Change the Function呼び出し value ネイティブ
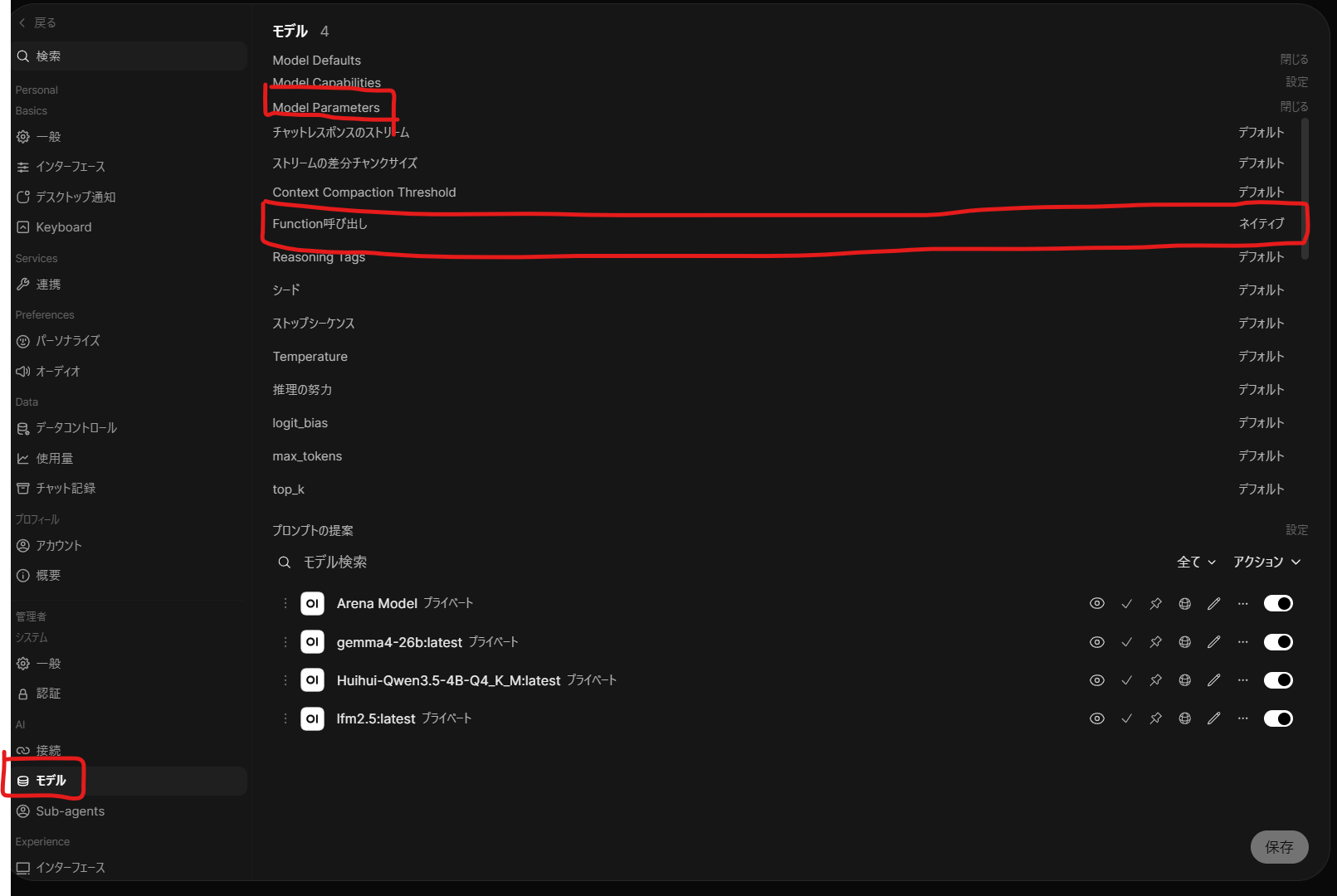This screenshot has height=896, width=1337. [1261, 224]
